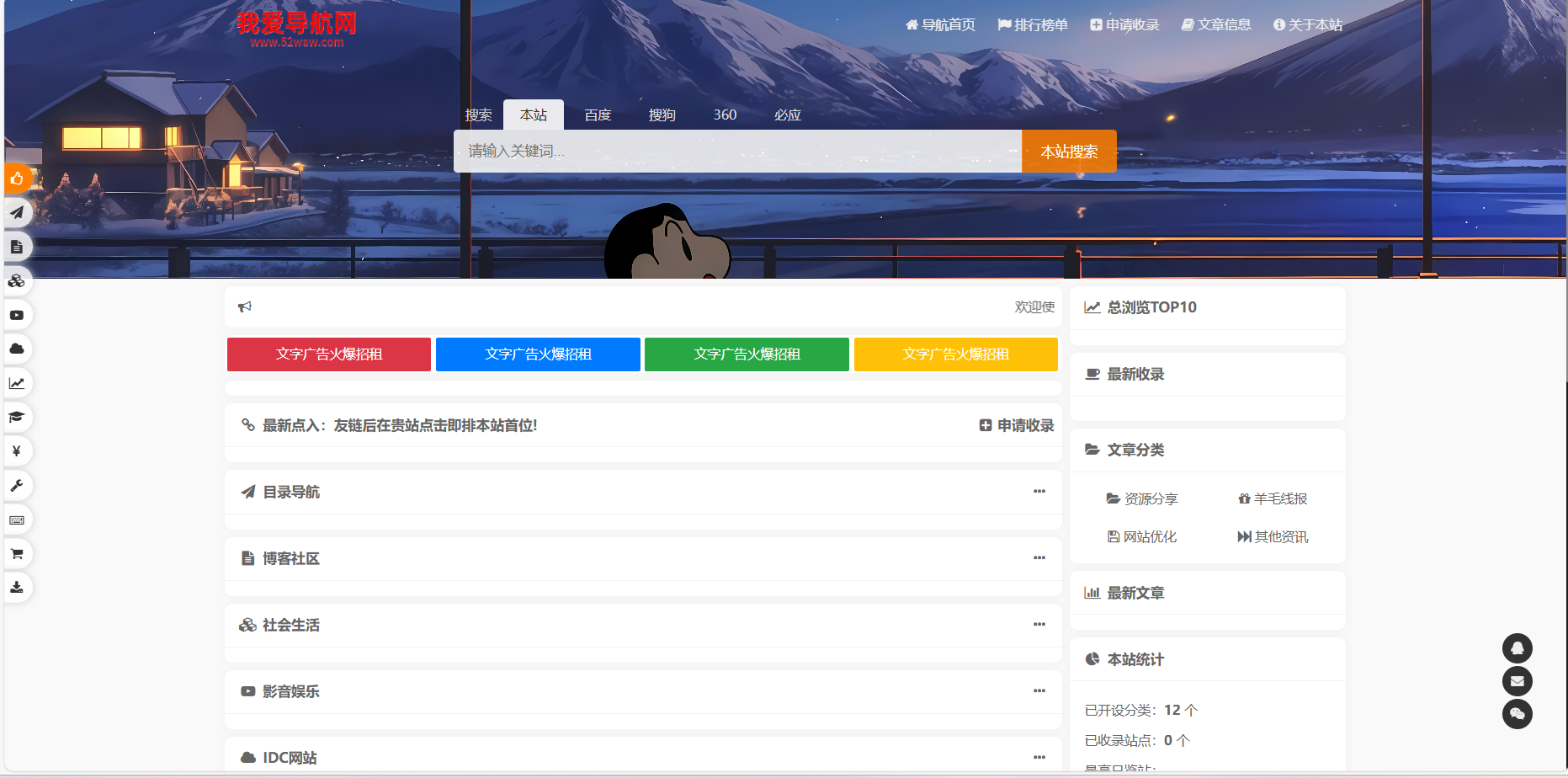This screenshot has width=1568, height=778.
Task: Open the 排行榜单 menu item
Action: pos(1034,24)
